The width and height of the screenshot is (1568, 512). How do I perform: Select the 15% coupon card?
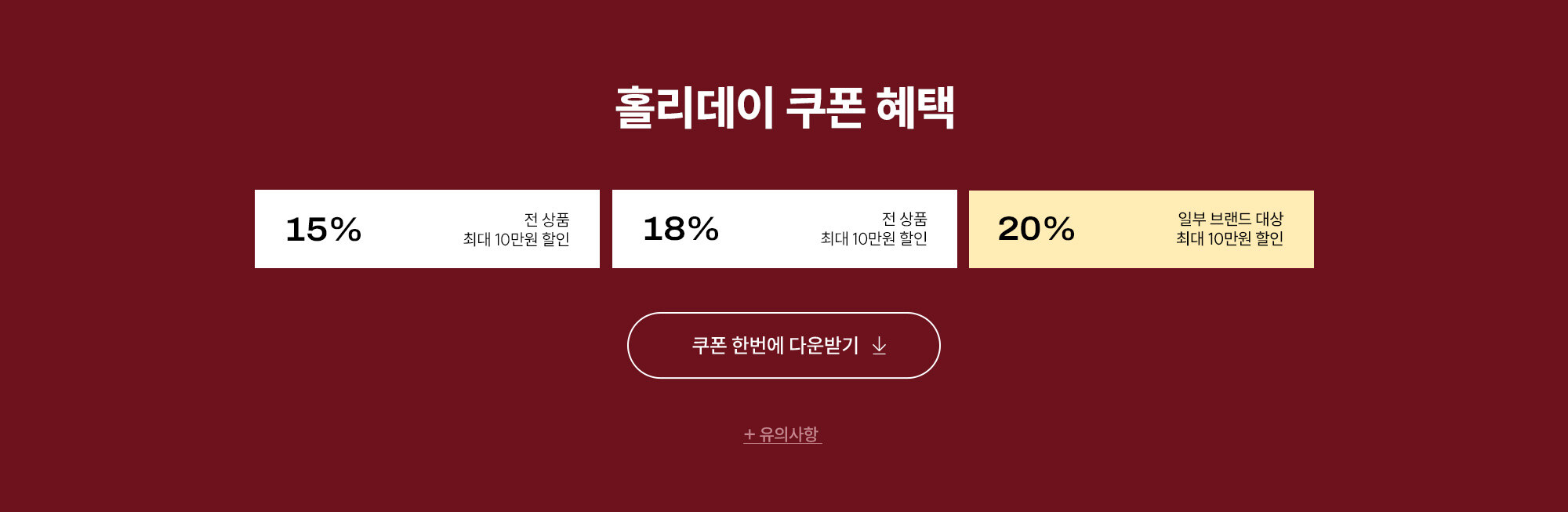click(426, 229)
